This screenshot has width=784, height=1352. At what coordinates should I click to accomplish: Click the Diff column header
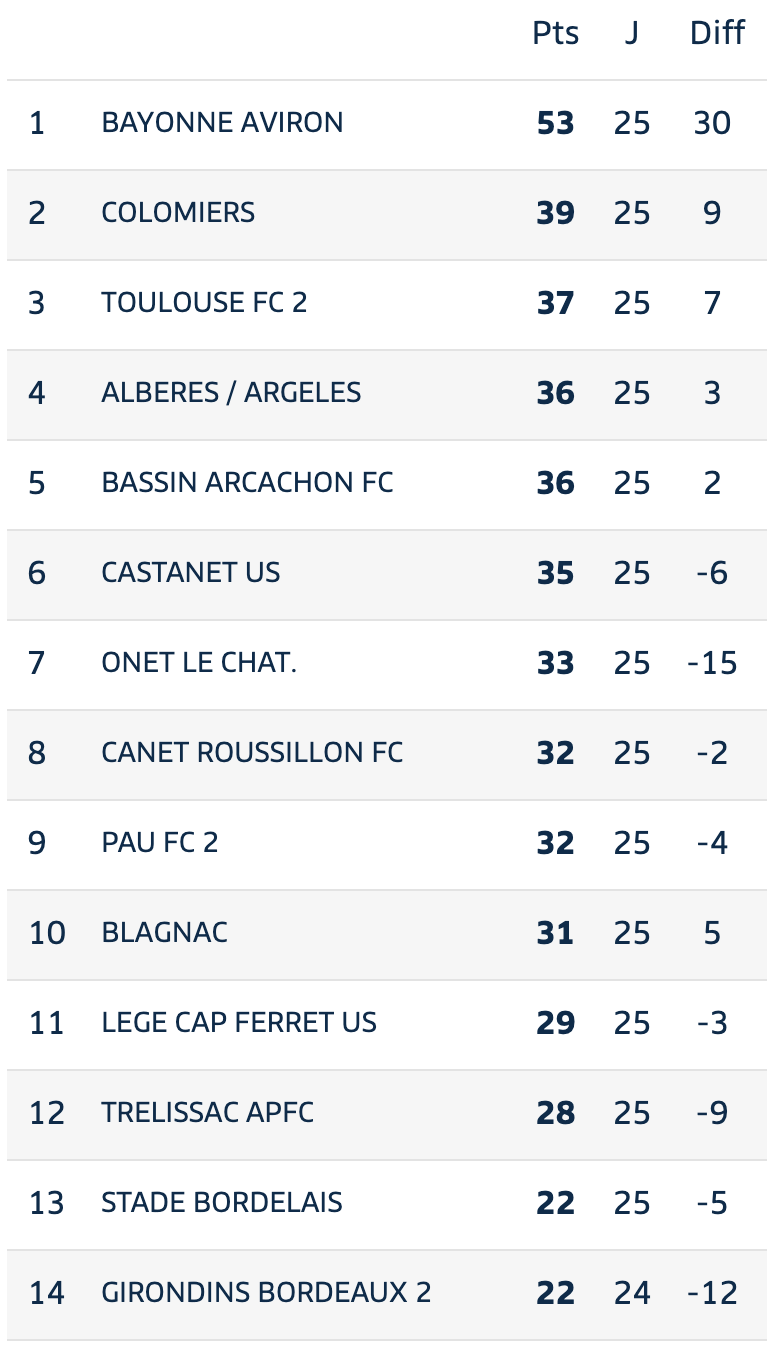(x=717, y=33)
